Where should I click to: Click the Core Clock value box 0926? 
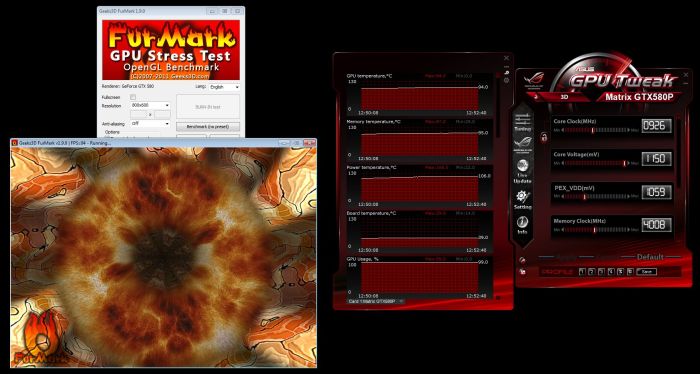657,126
